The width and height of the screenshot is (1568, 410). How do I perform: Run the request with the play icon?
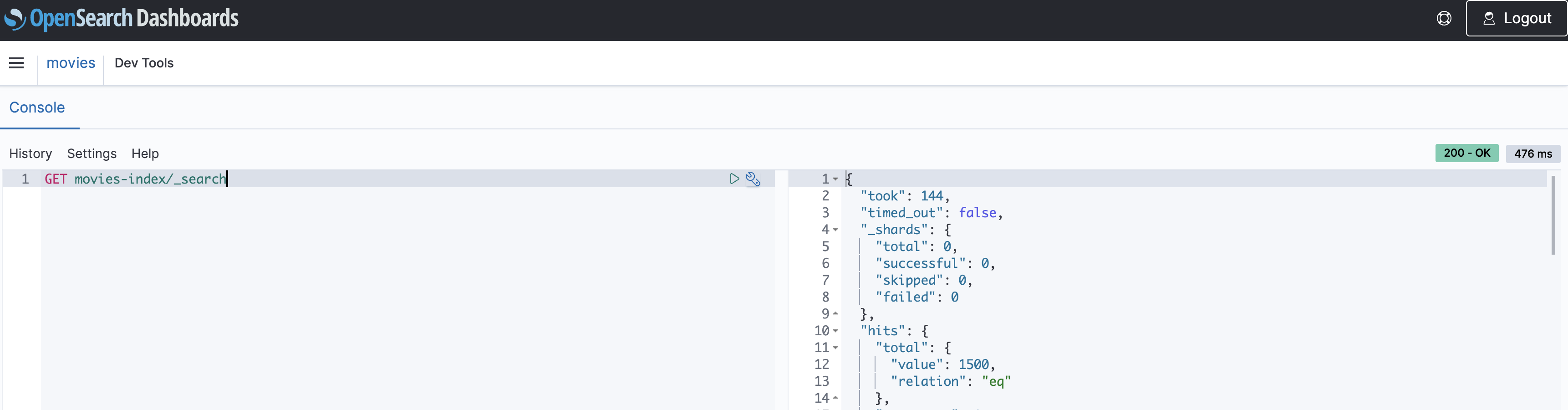coord(734,179)
